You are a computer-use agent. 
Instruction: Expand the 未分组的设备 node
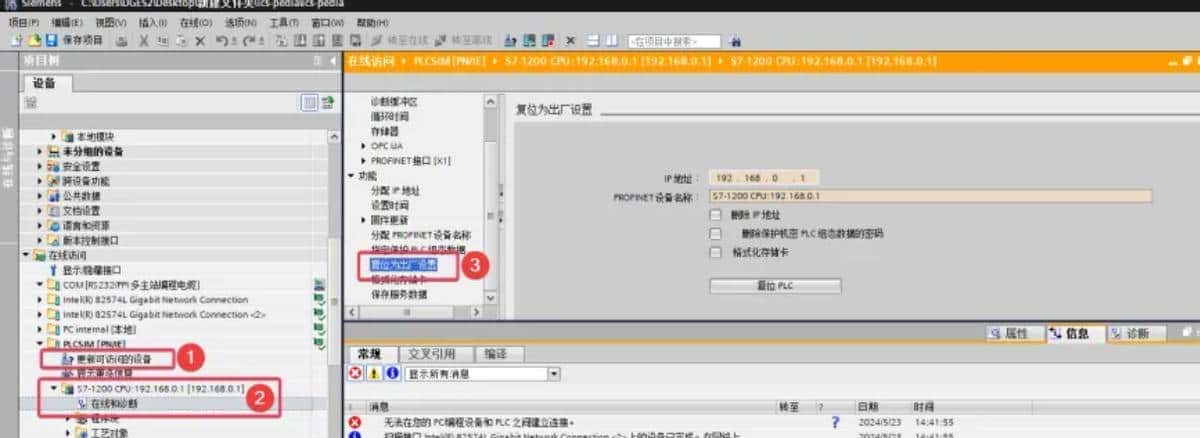40,152
